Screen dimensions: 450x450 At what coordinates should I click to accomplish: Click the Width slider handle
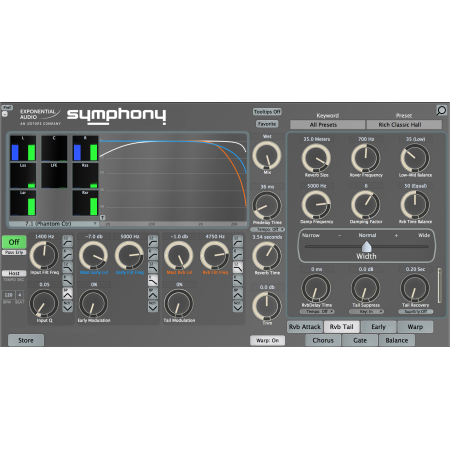click(x=366, y=246)
